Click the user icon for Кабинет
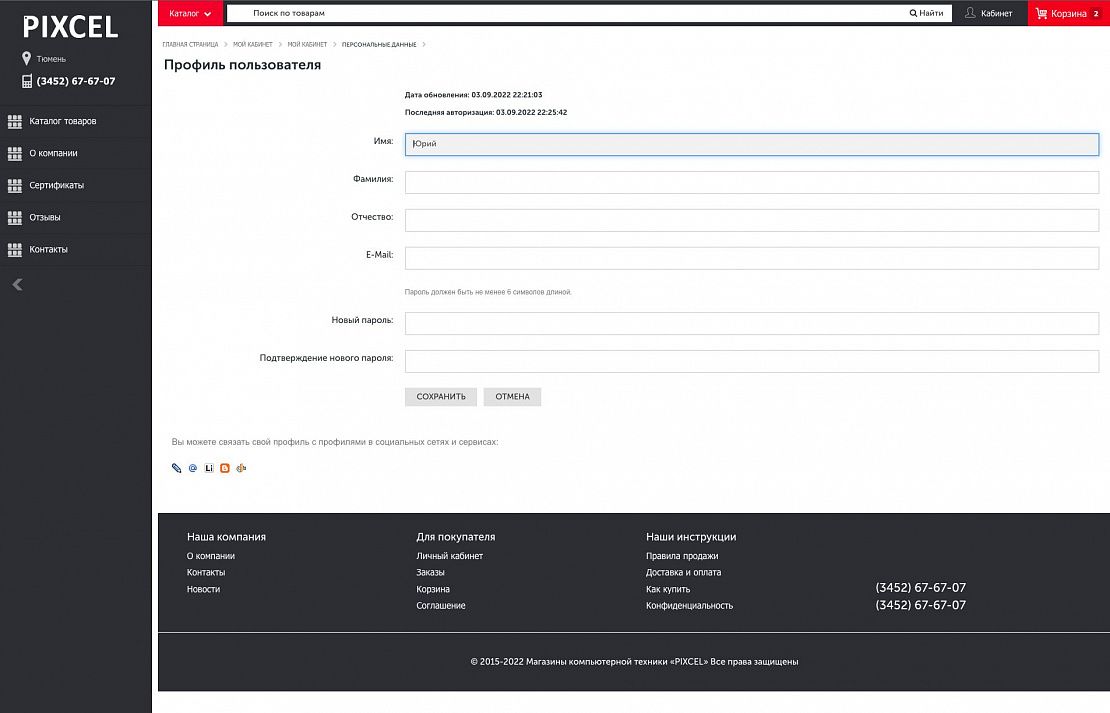The image size is (1110, 713). pyautogui.click(x=970, y=14)
